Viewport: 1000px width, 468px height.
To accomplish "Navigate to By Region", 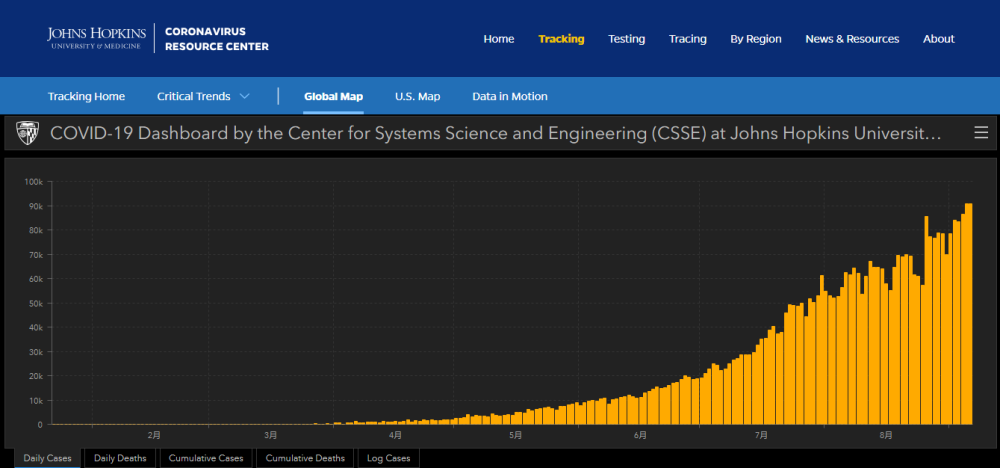I will (x=756, y=39).
